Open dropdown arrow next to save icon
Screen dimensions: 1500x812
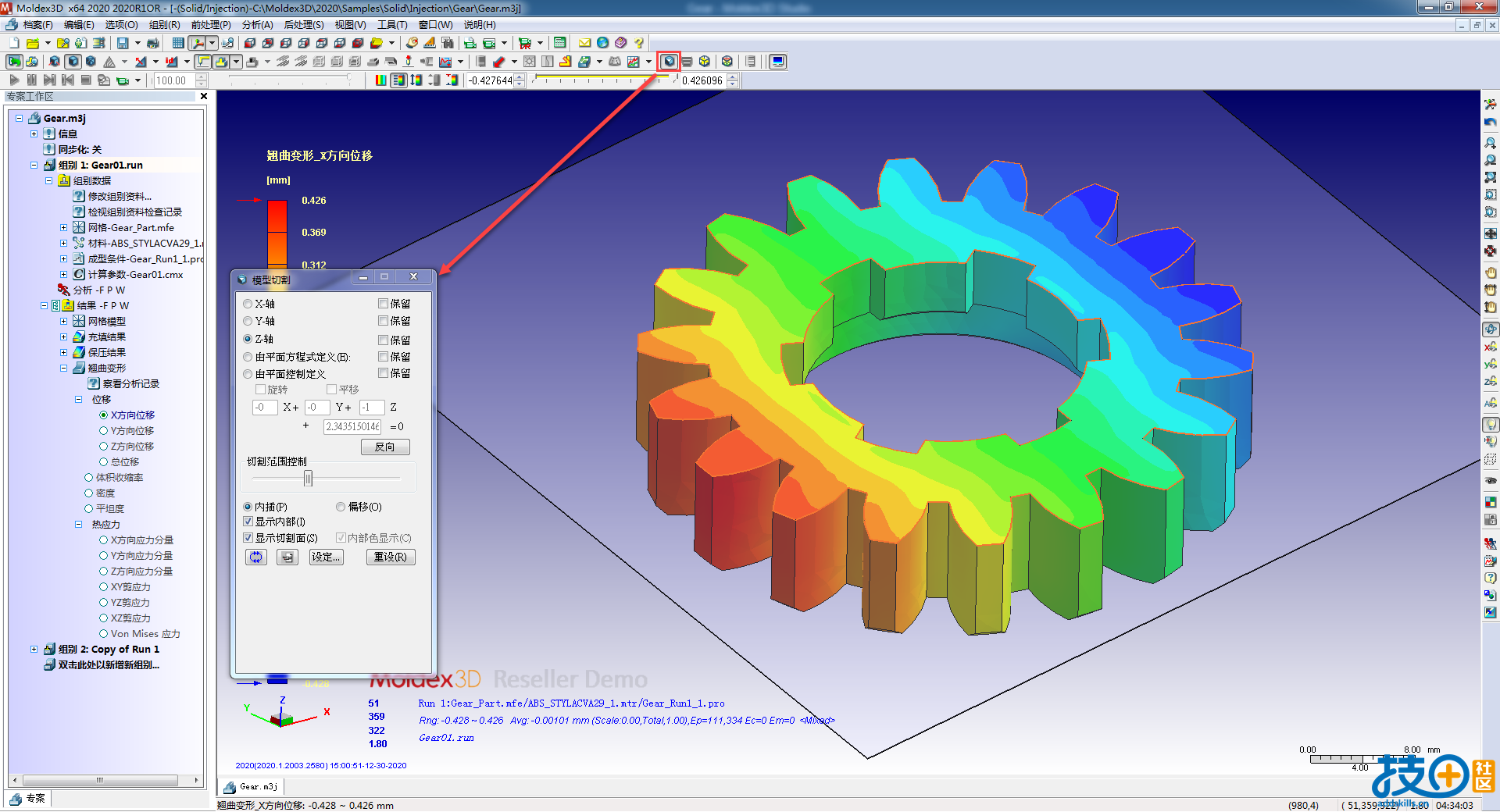(x=137, y=43)
